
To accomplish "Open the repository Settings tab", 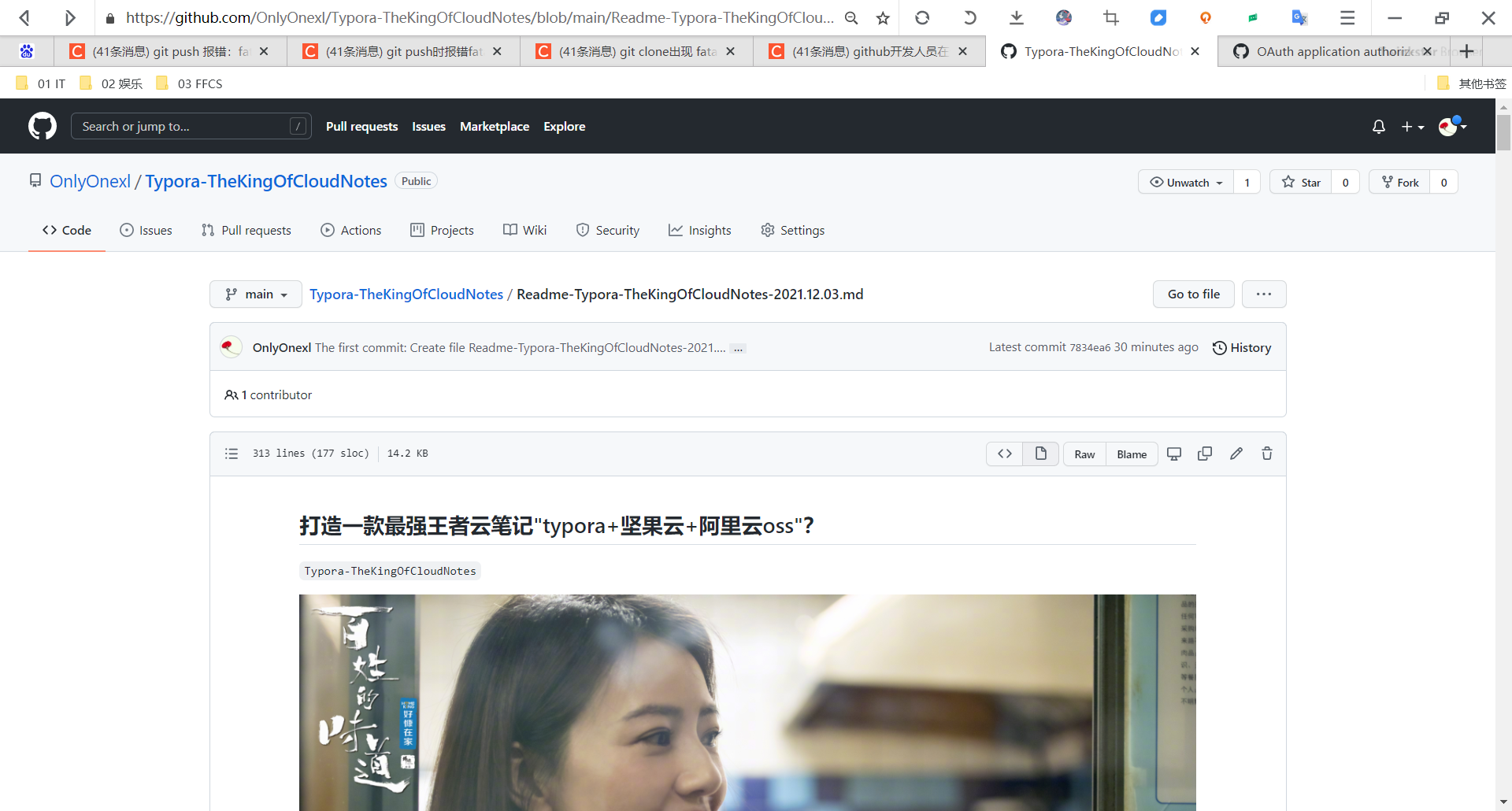I will coord(793,230).
